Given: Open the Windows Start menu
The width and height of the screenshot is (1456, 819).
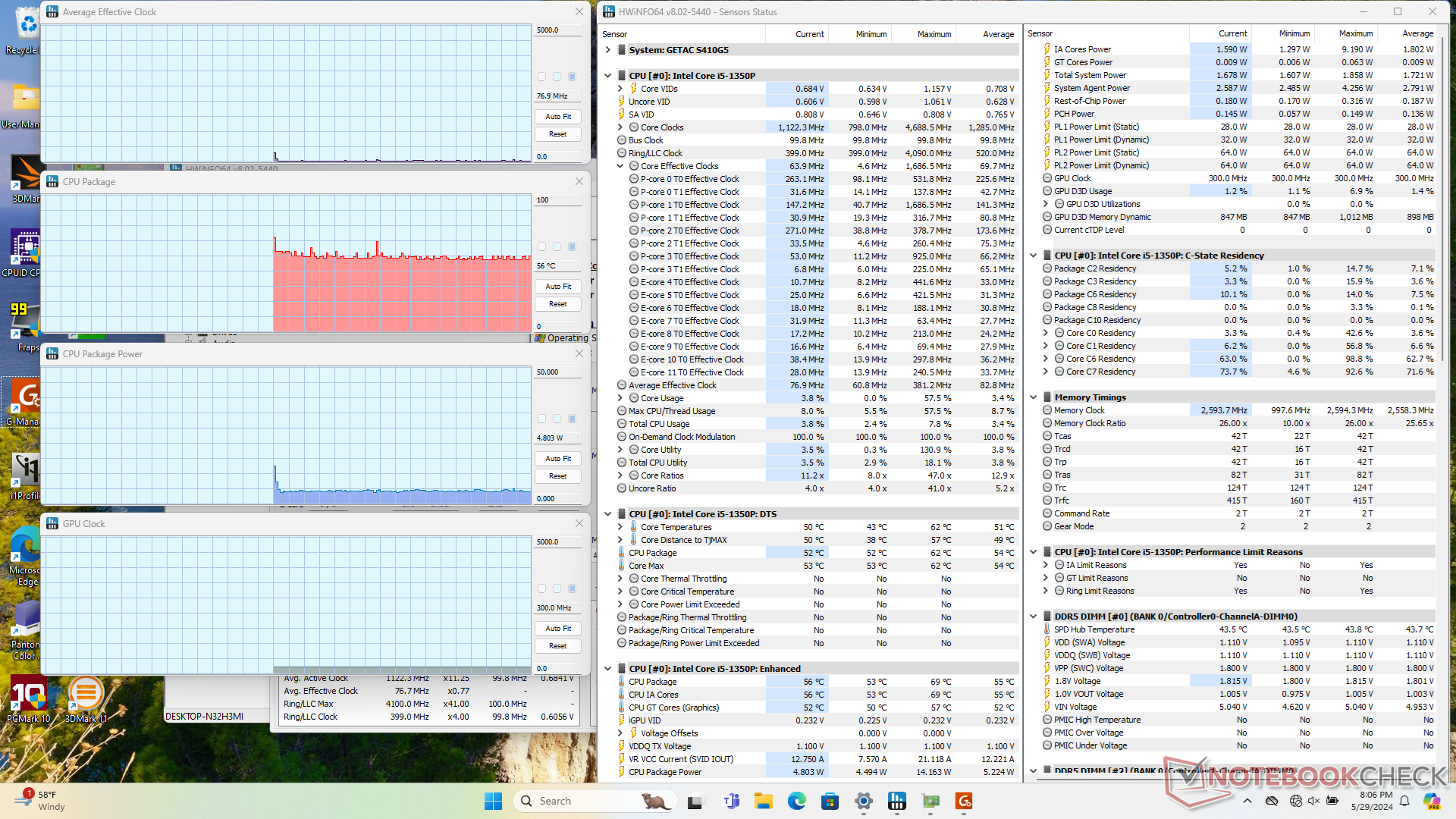Looking at the screenshot, I should click(493, 801).
